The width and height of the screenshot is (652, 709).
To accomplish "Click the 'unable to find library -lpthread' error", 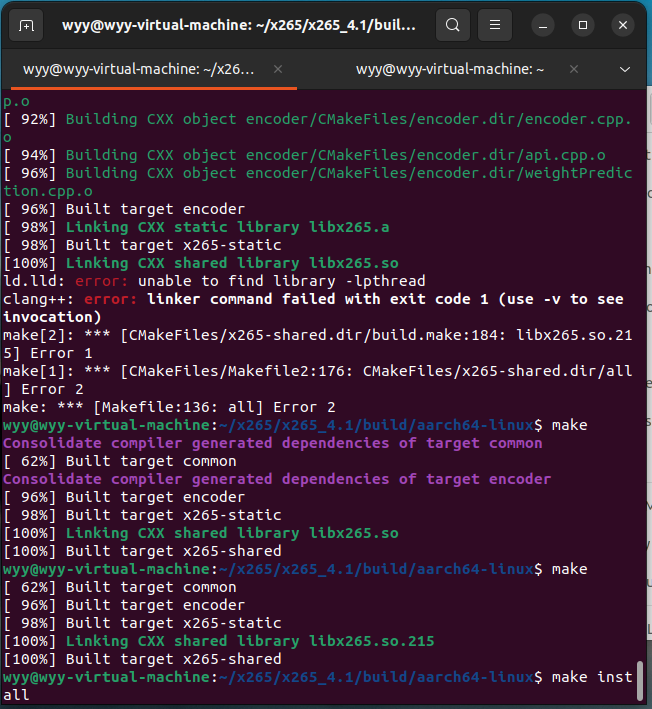I will [x=281, y=281].
